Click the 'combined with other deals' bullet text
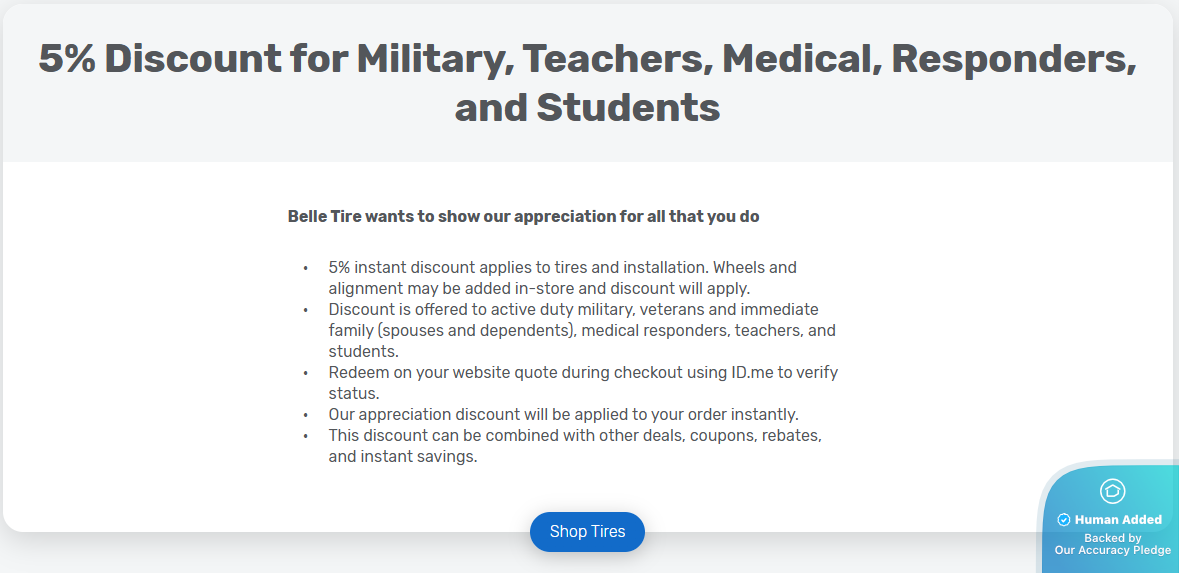 point(575,446)
